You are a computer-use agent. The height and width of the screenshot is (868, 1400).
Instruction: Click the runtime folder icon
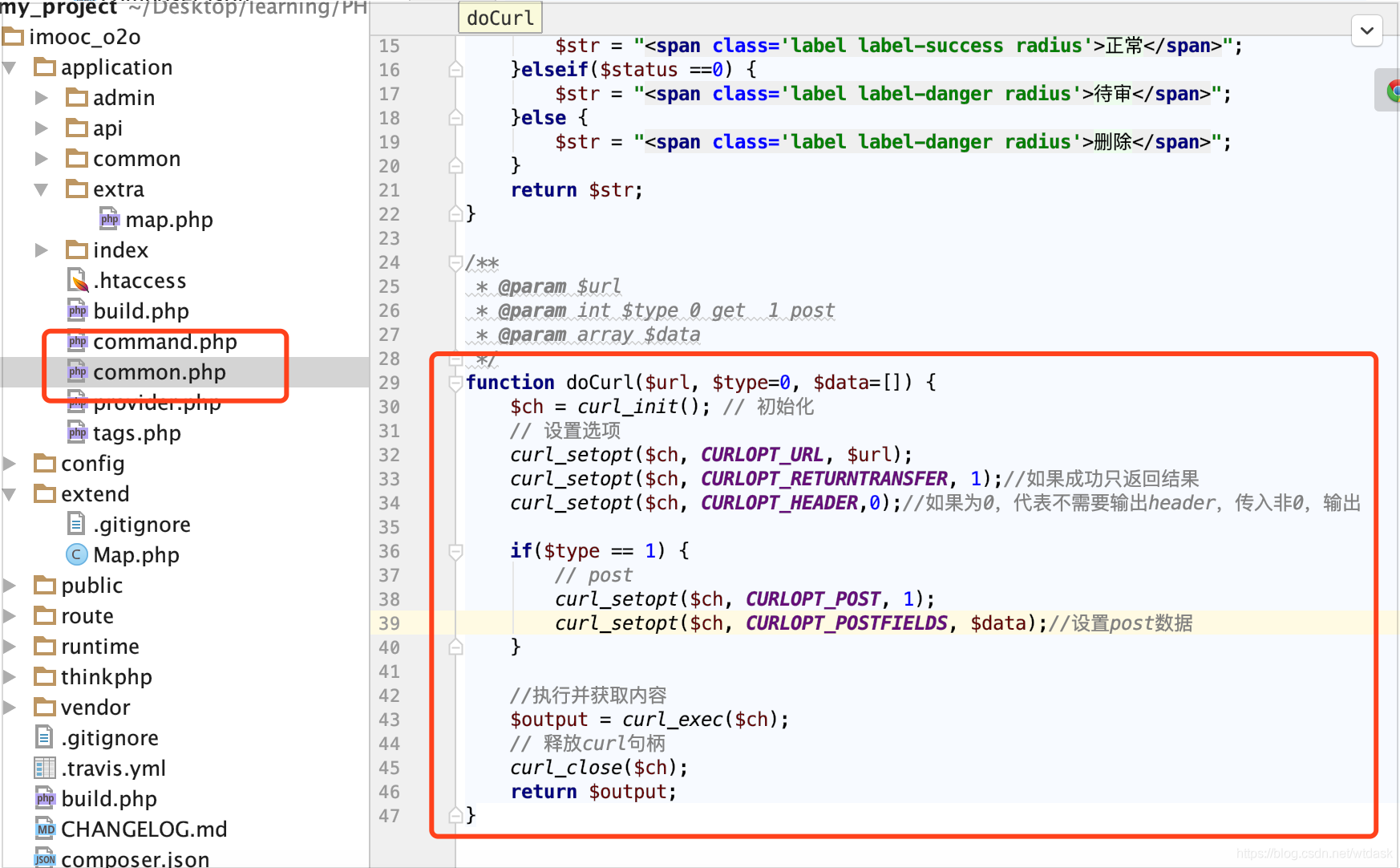point(45,647)
